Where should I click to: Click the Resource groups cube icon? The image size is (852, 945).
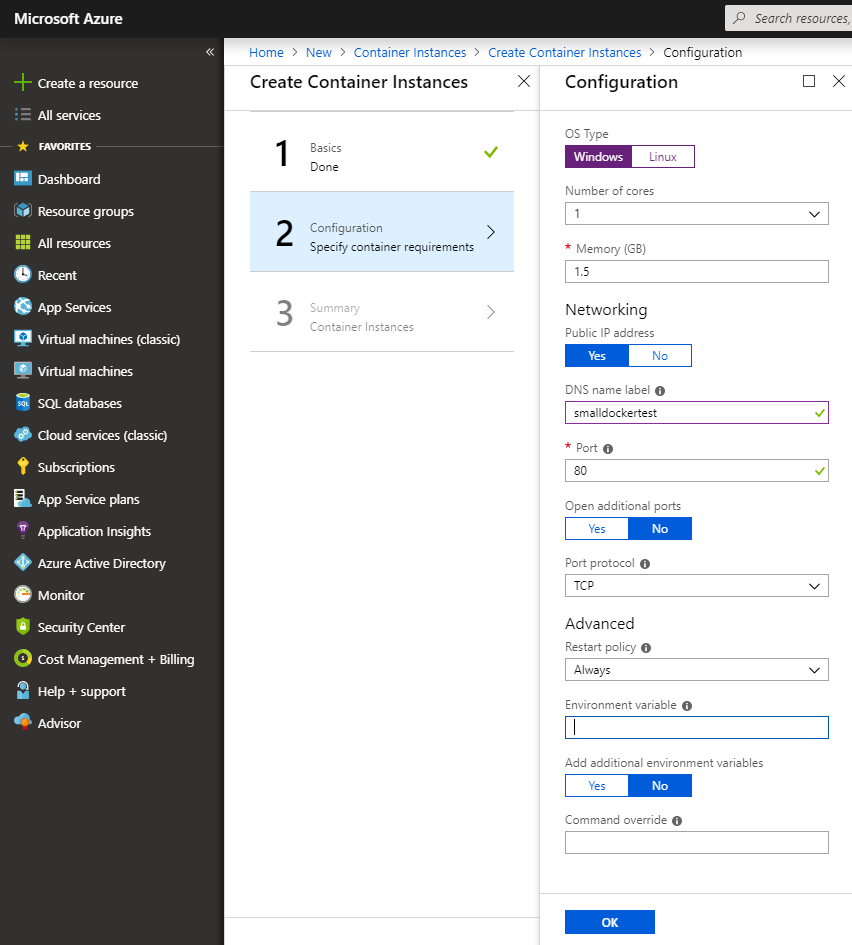pos(22,210)
